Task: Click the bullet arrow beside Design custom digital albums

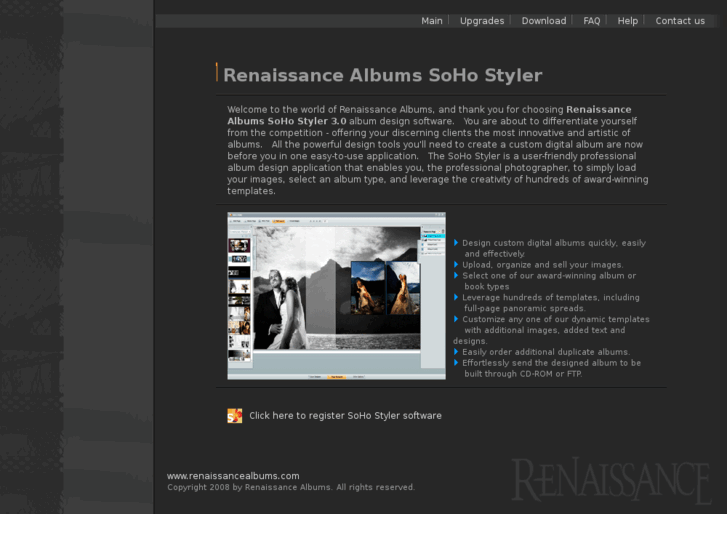Action: click(456, 243)
